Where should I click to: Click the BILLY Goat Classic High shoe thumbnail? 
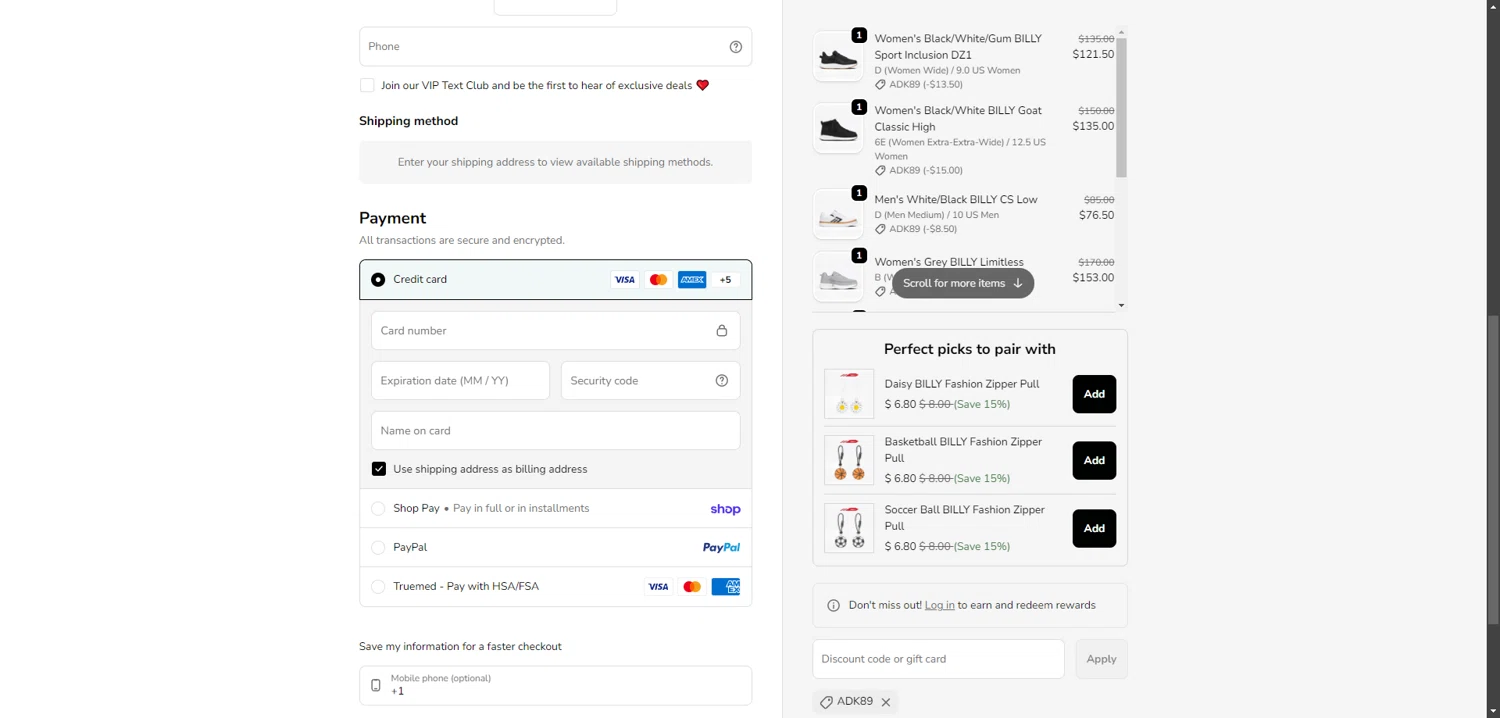tap(838, 128)
